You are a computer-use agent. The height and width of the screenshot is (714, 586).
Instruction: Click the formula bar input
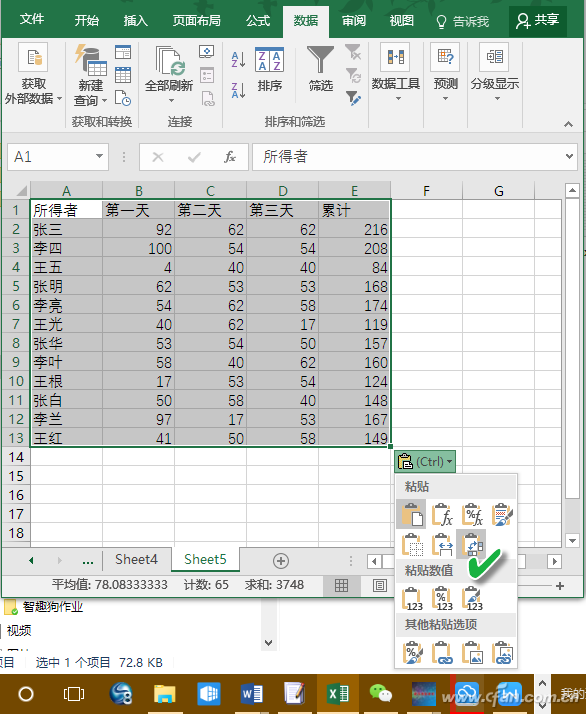pyautogui.click(x=407, y=157)
